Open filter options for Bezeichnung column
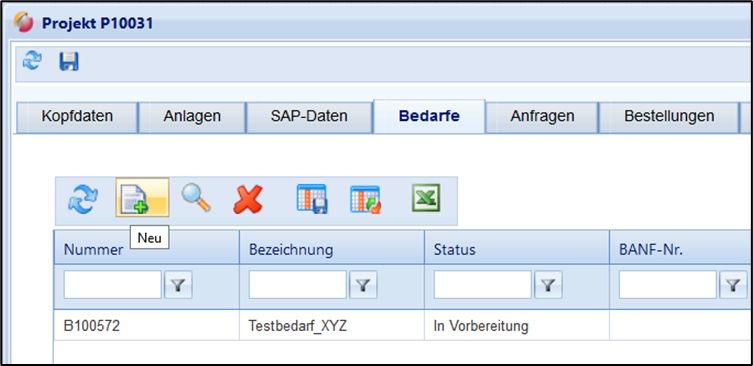Viewport: 753px width, 366px height. point(363,285)
